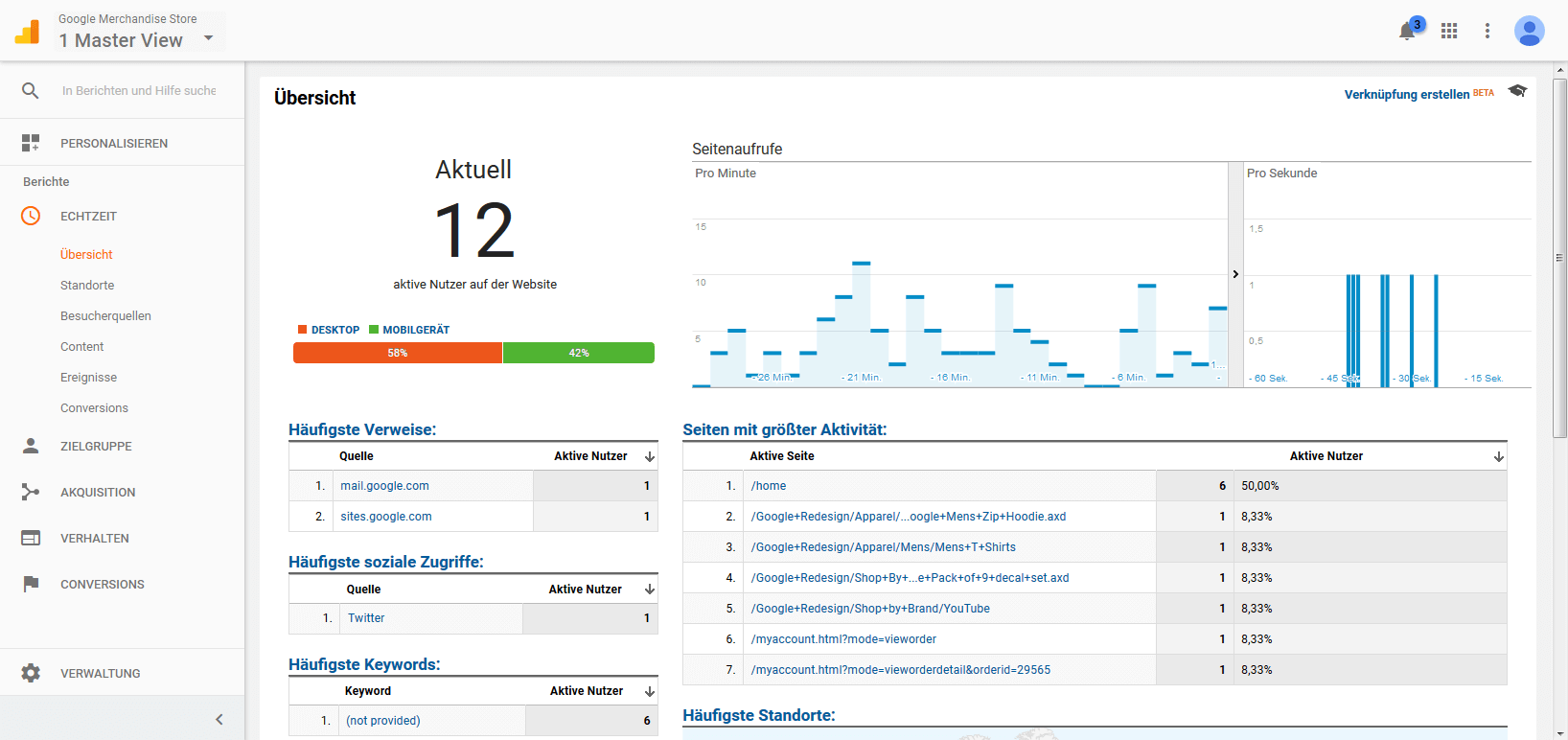Expand the Verhalten section

pyautogui.click(x=95, y=538)
